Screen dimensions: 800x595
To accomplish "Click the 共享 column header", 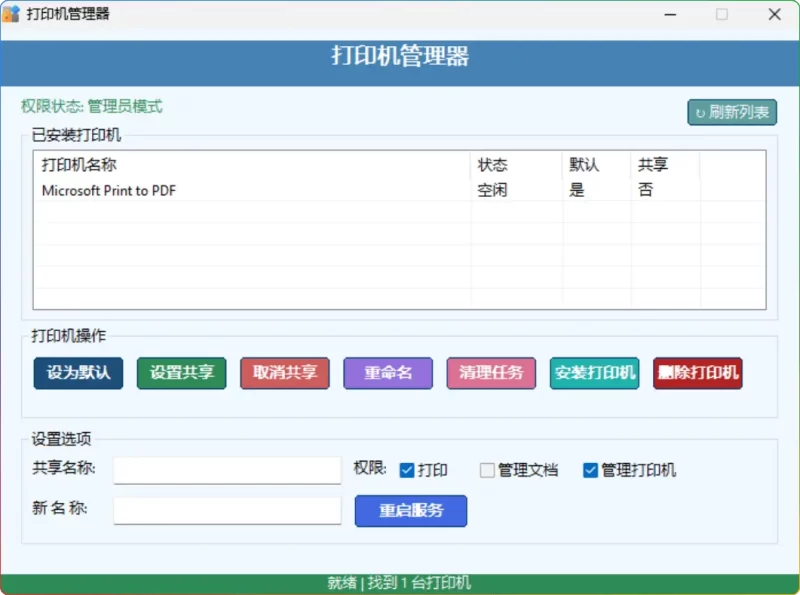I will coord(653,165).
